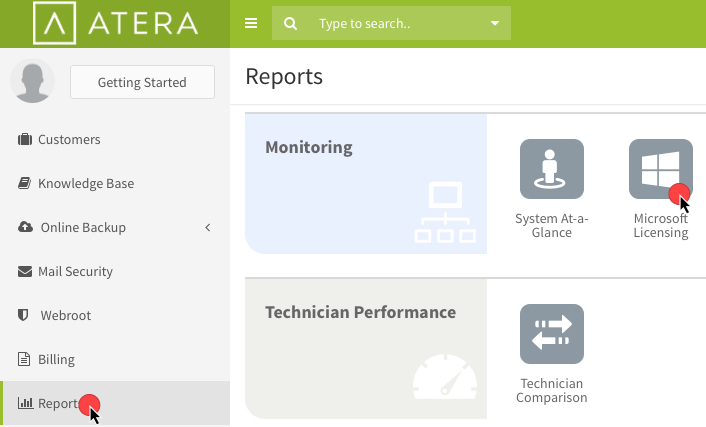
Task: Click the Atera logo
Action: (x=115, y=23)
